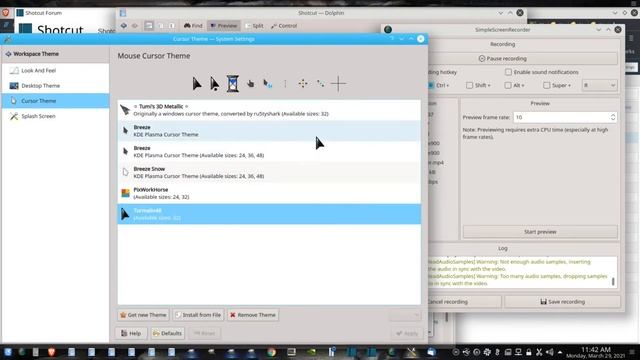Click Find in Dolphin toolbar
This screenshot has height=360, width=640.
(x=193, y=26)
